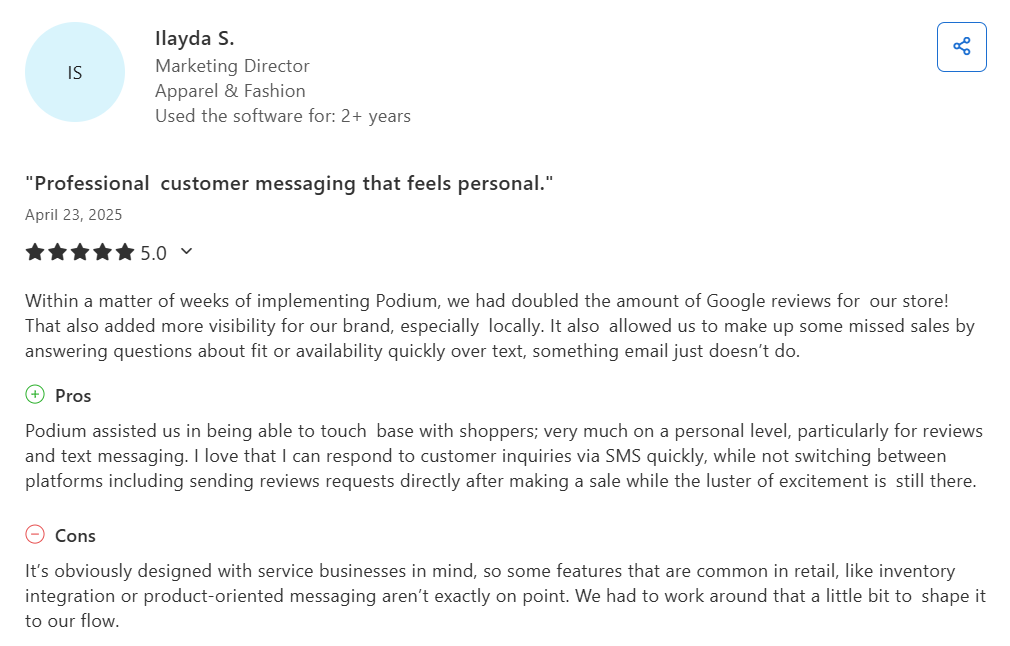
Task: Click the Cons paragraph about service businesses
Action: pos(500,596)
